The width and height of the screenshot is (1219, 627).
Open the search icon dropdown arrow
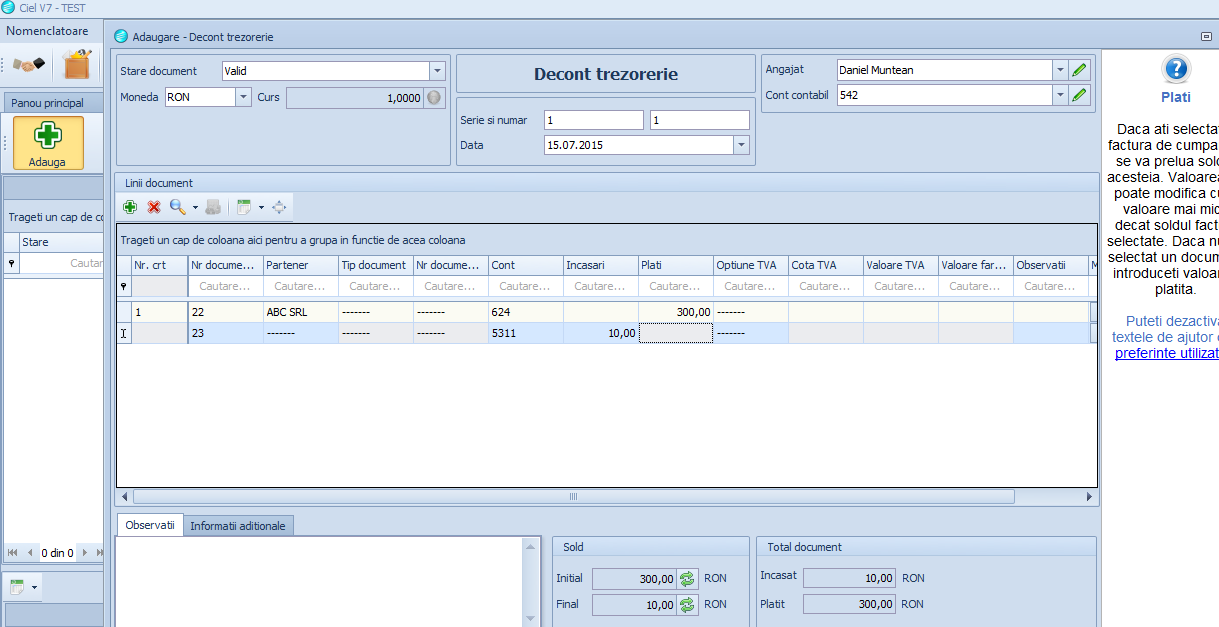pyautogui.click(x=195, y=208)
